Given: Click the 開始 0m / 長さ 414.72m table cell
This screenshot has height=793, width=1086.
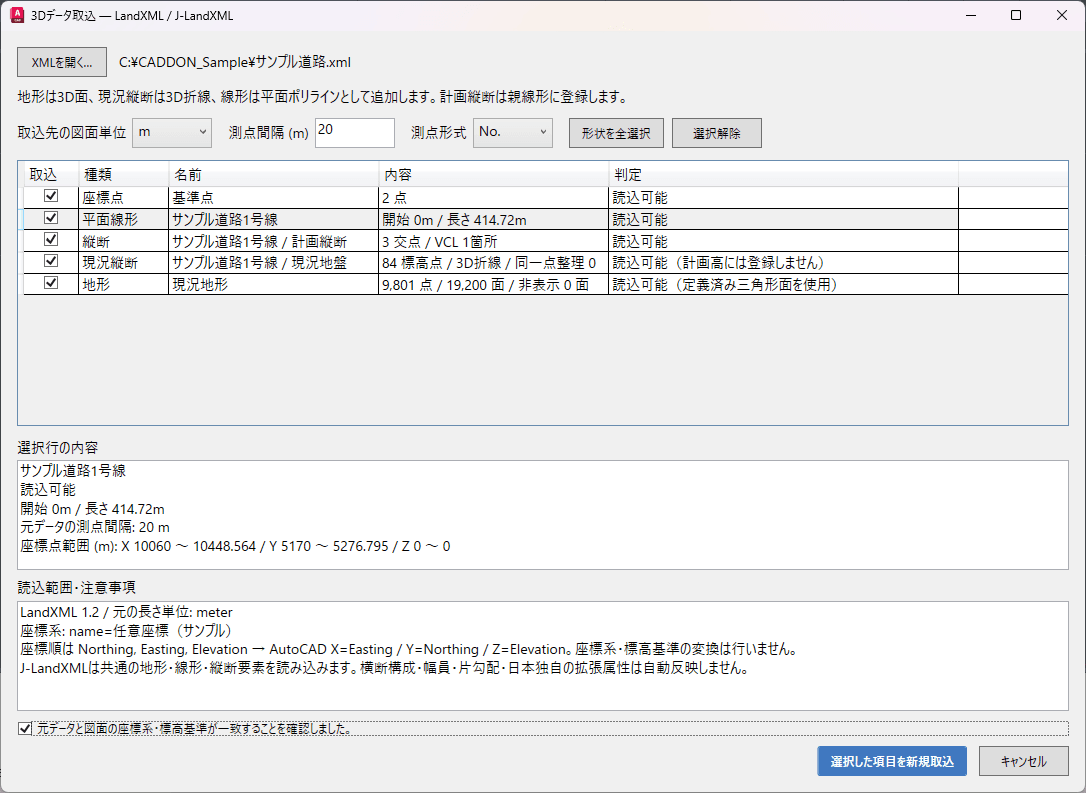Looking at the screenshot, I should coord(494,220).
